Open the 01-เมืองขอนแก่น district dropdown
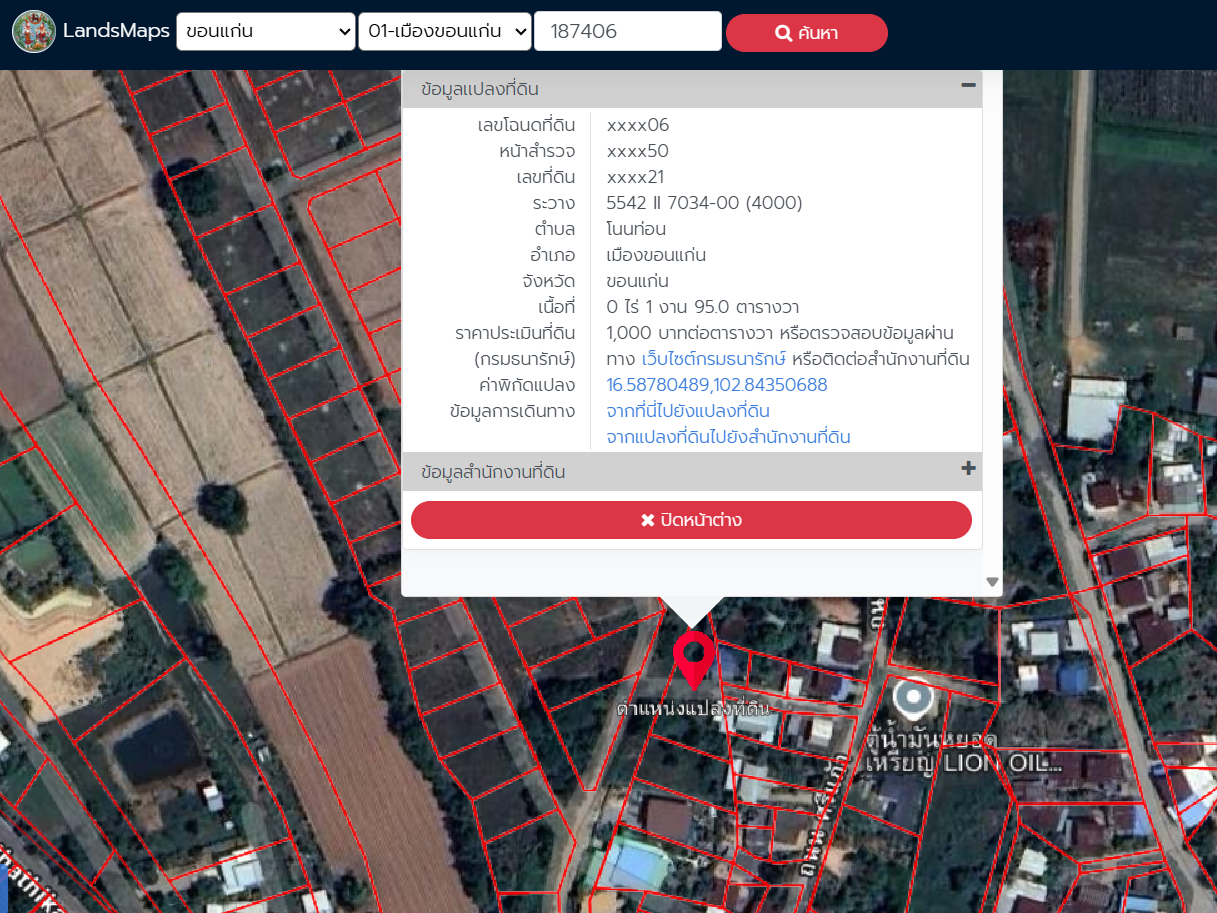 (x=444, y=31)
